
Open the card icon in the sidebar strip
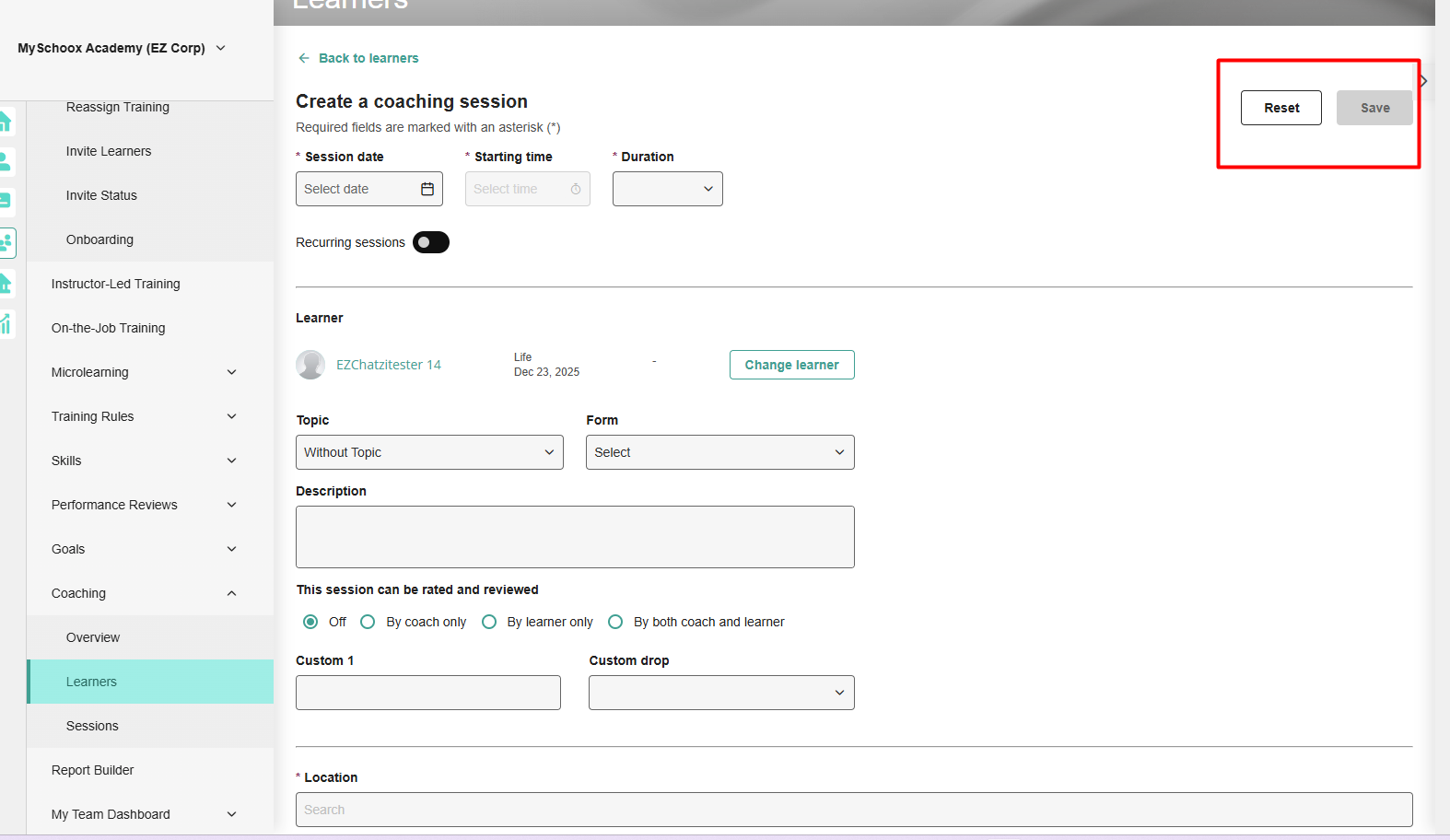click(6, 201)
